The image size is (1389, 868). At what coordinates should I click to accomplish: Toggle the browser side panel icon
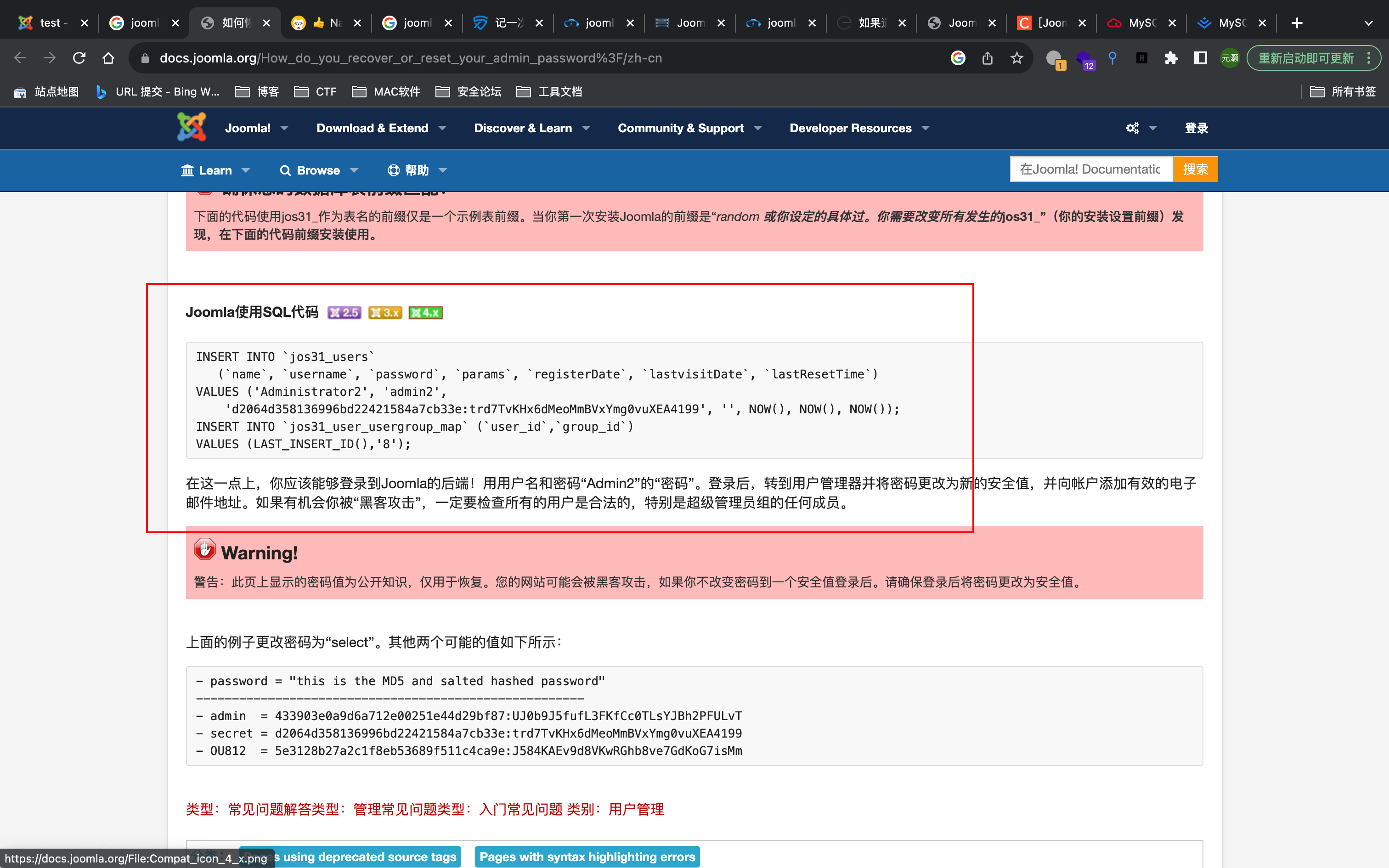point(1200,58)
